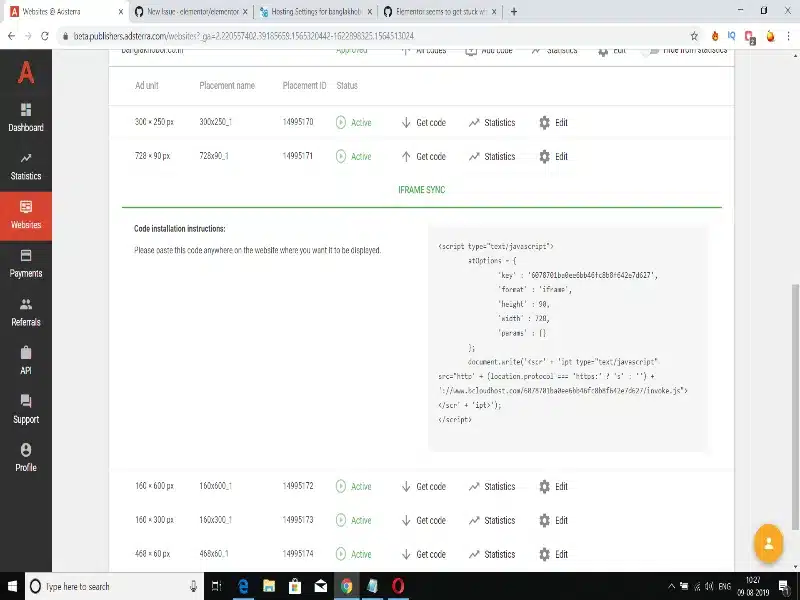Viewport: 800px width, 600px height.
Task: Open the Windows notification center
Action: (784, 586)
